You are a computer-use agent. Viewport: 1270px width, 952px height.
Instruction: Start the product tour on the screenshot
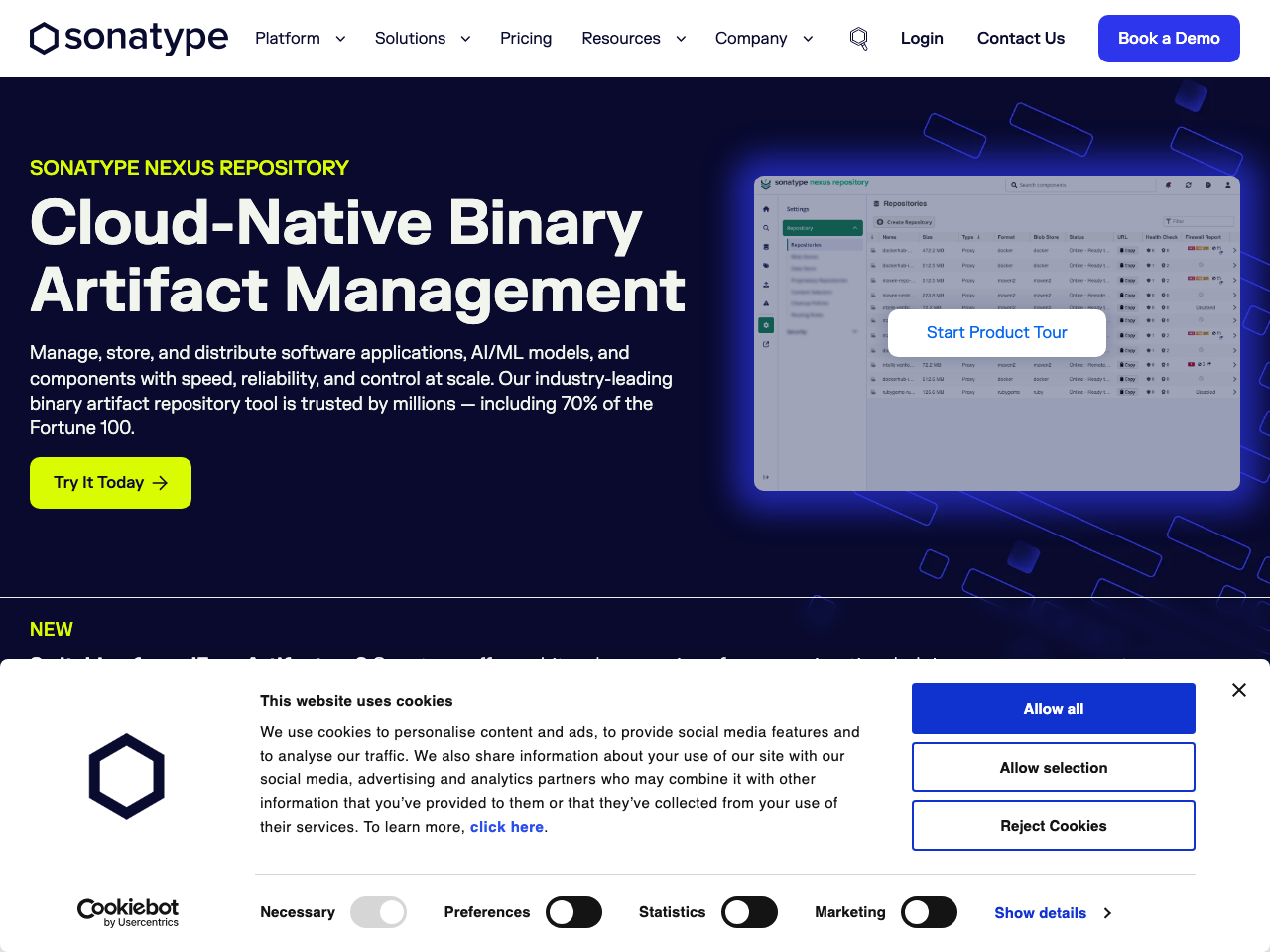pos(996,333)
